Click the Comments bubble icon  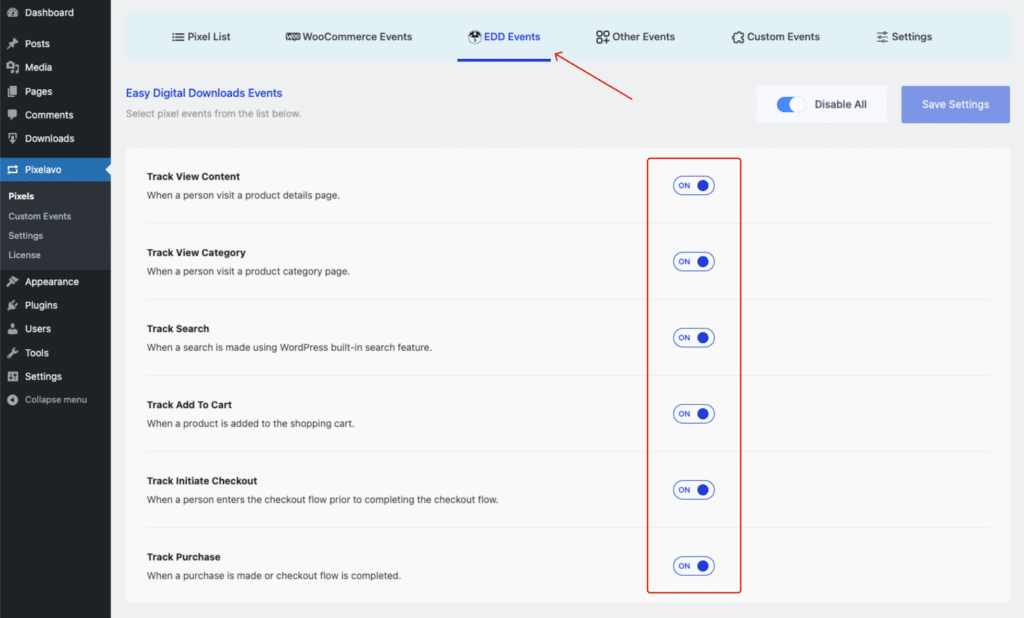point(12,115)
